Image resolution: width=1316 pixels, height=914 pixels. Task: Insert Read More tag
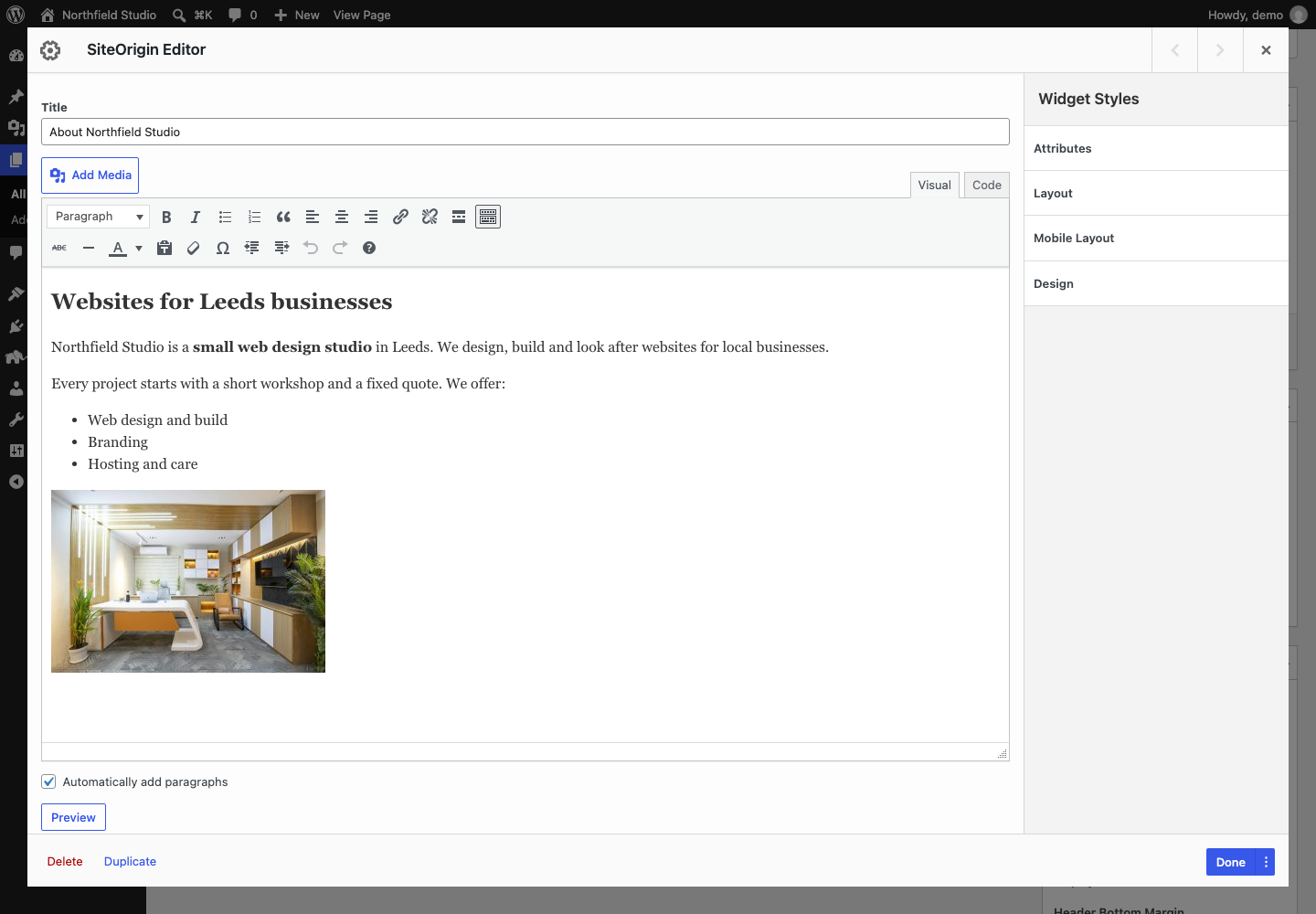(x=459, y=217)
